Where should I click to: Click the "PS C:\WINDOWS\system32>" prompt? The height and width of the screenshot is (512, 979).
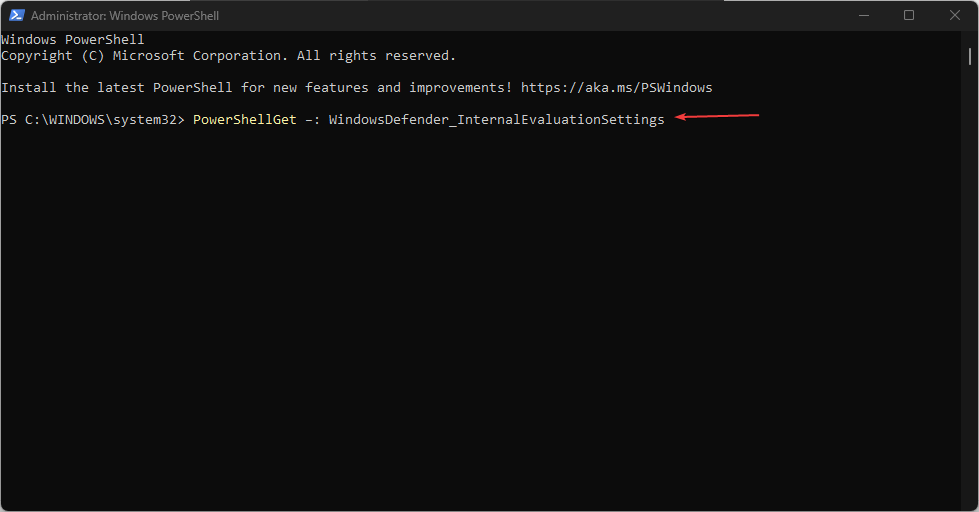[93, 120]
